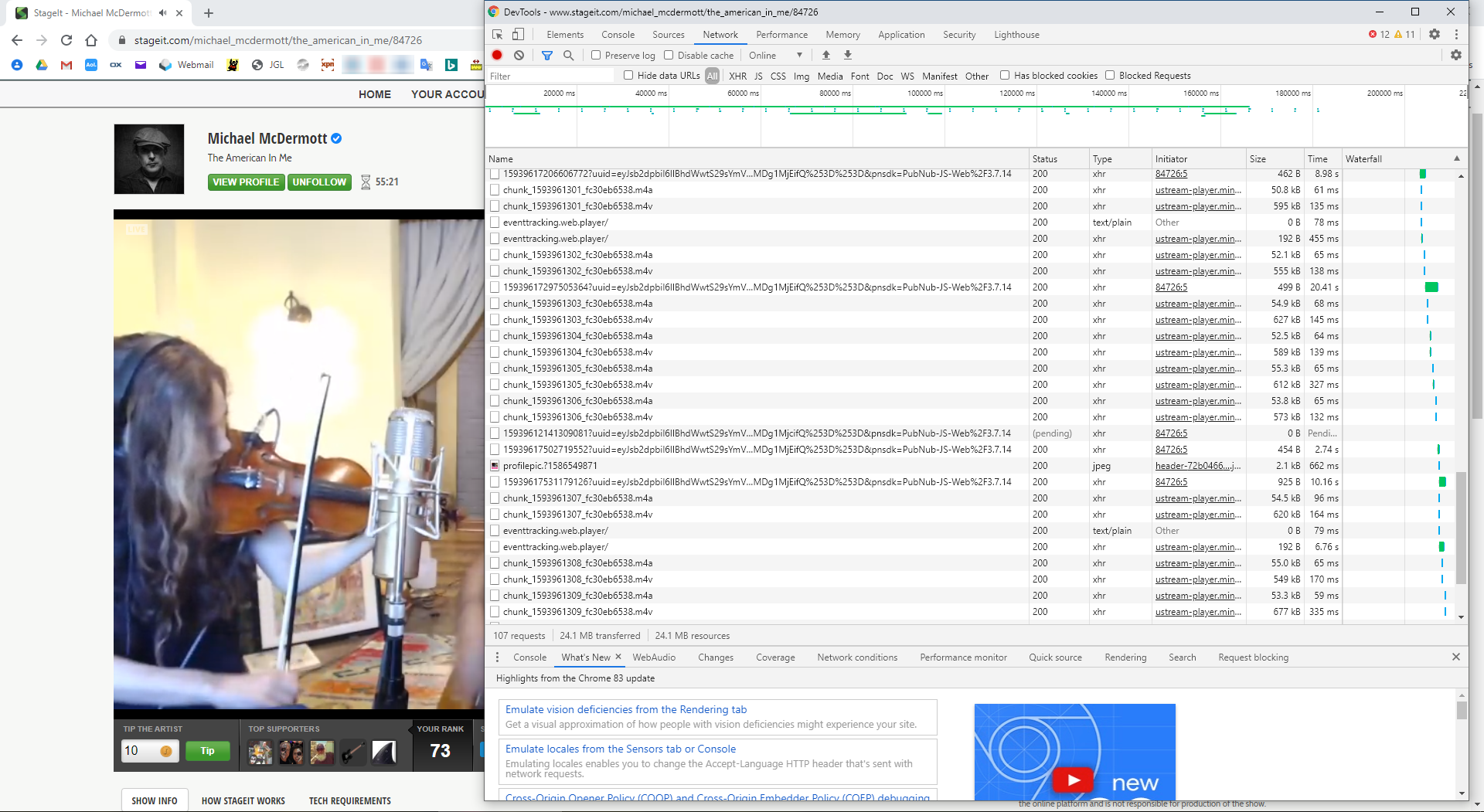Sort the request list by Time column
This screenshot has height=812, width=1484.
point(1322,159)
